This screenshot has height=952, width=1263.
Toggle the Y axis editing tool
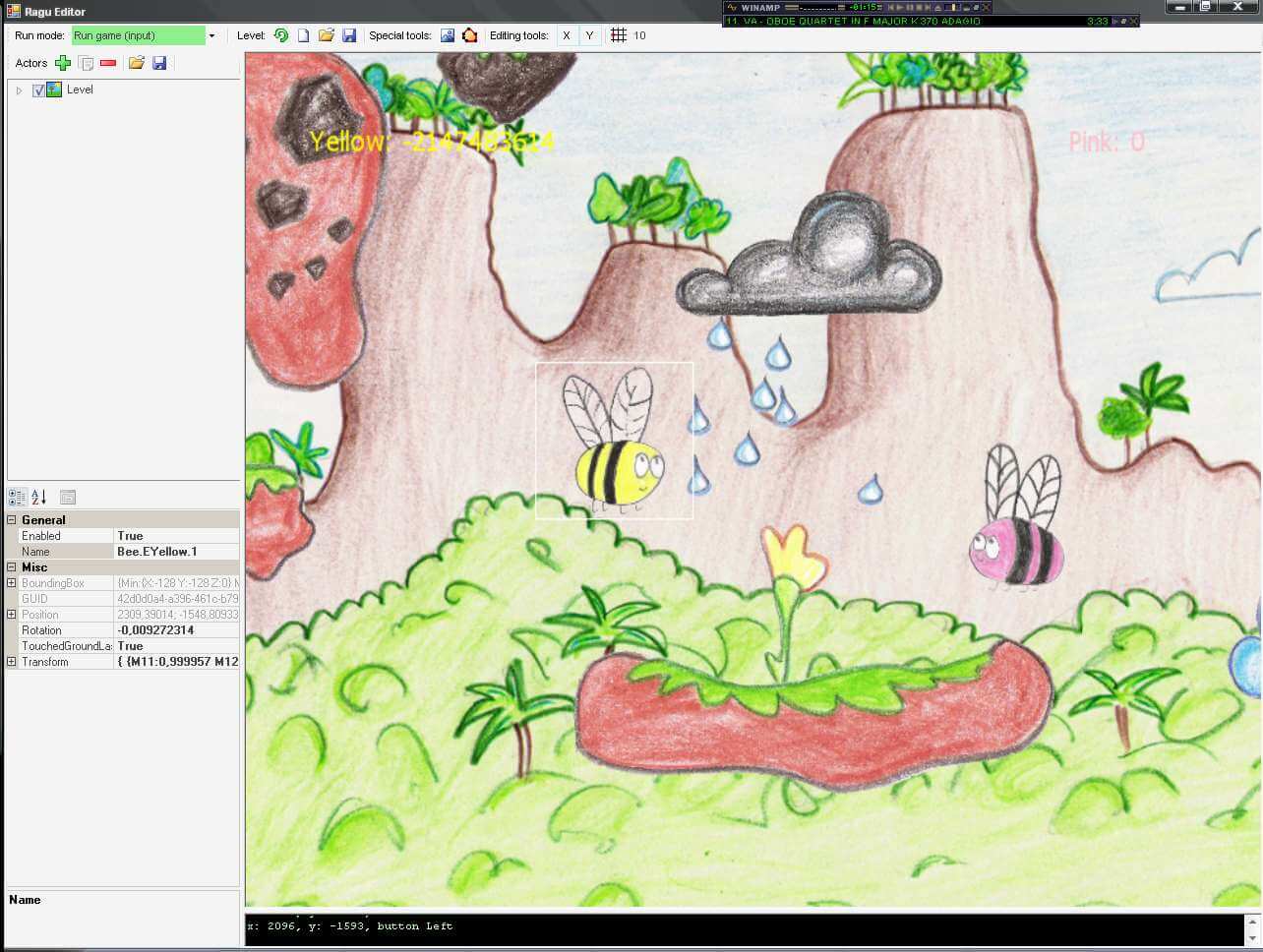click(x=589, y=35)
